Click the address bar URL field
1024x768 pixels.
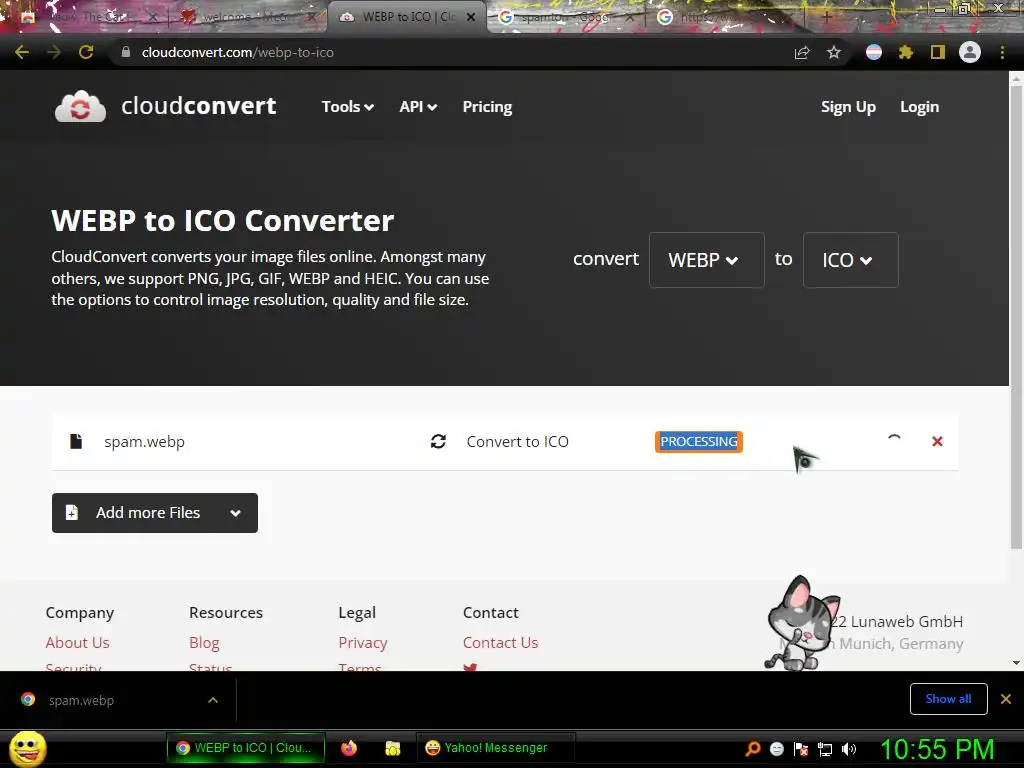coord(451,52)
